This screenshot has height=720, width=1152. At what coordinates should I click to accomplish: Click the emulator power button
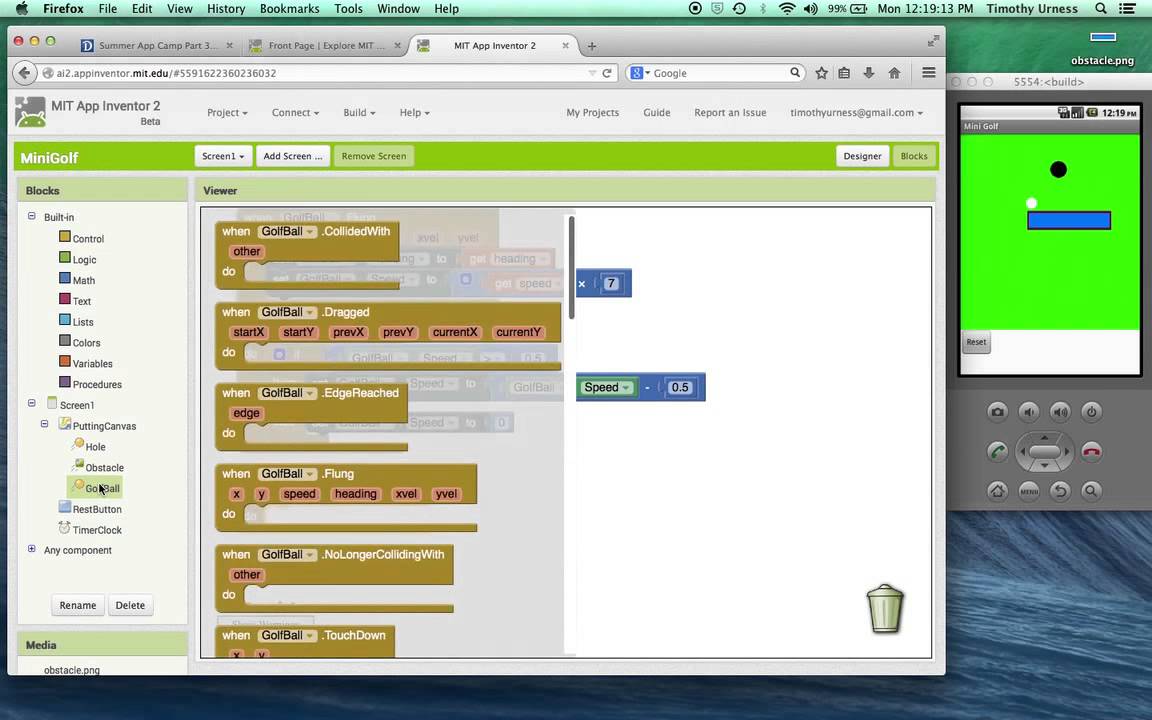1091,411
